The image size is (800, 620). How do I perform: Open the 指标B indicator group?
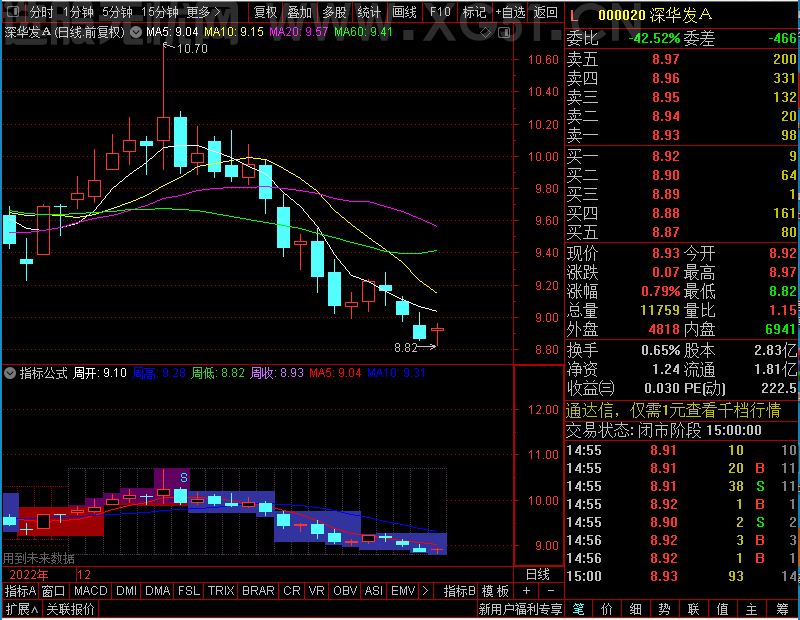459,591
